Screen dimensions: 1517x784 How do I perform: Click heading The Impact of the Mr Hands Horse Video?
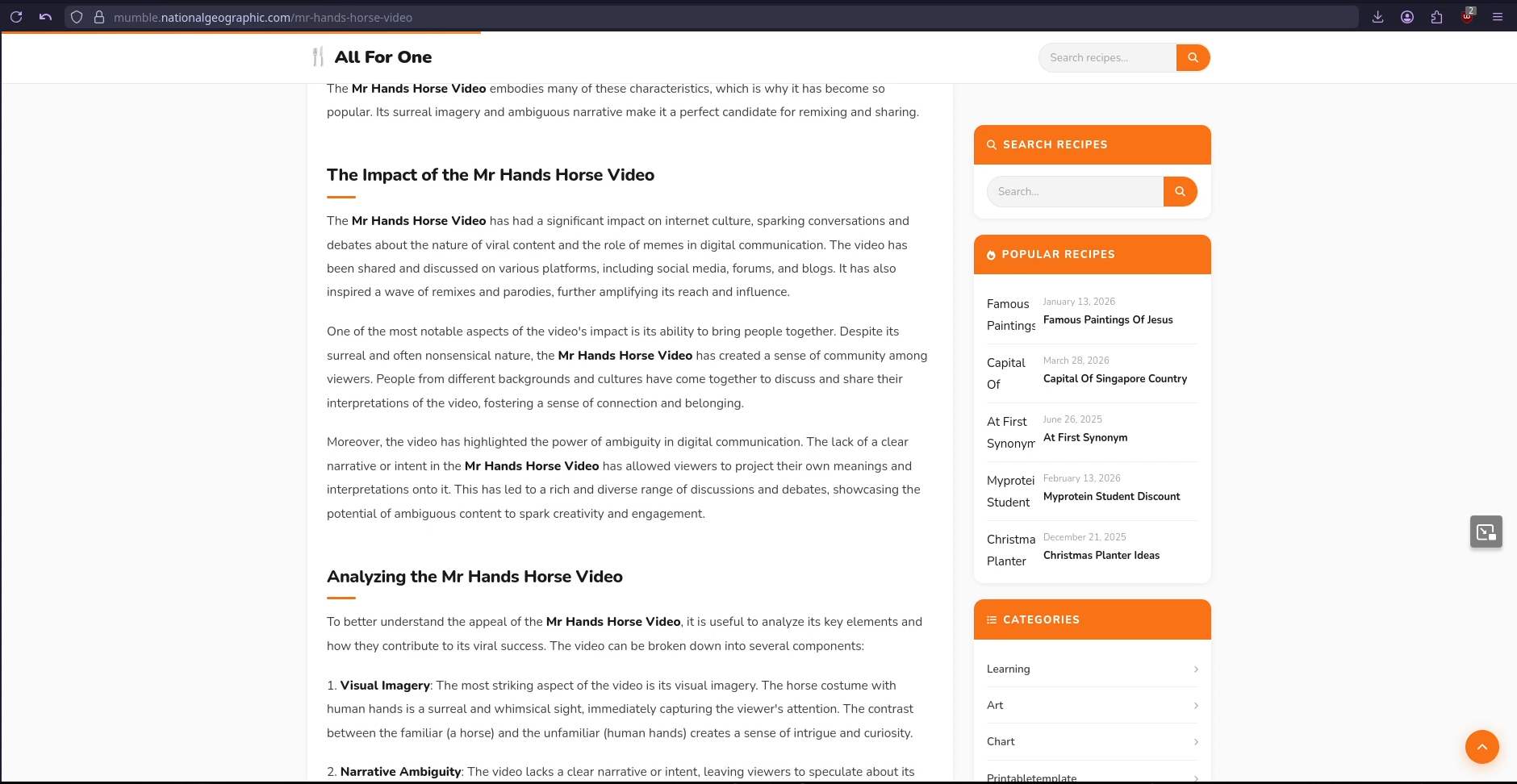pos(491,175)
